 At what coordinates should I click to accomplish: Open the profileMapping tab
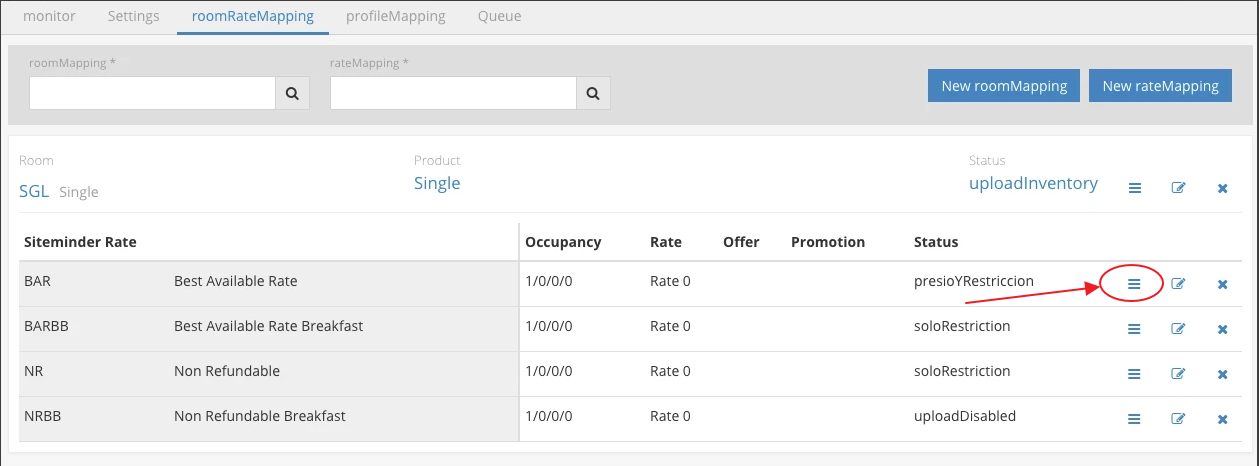pos(395,16)
